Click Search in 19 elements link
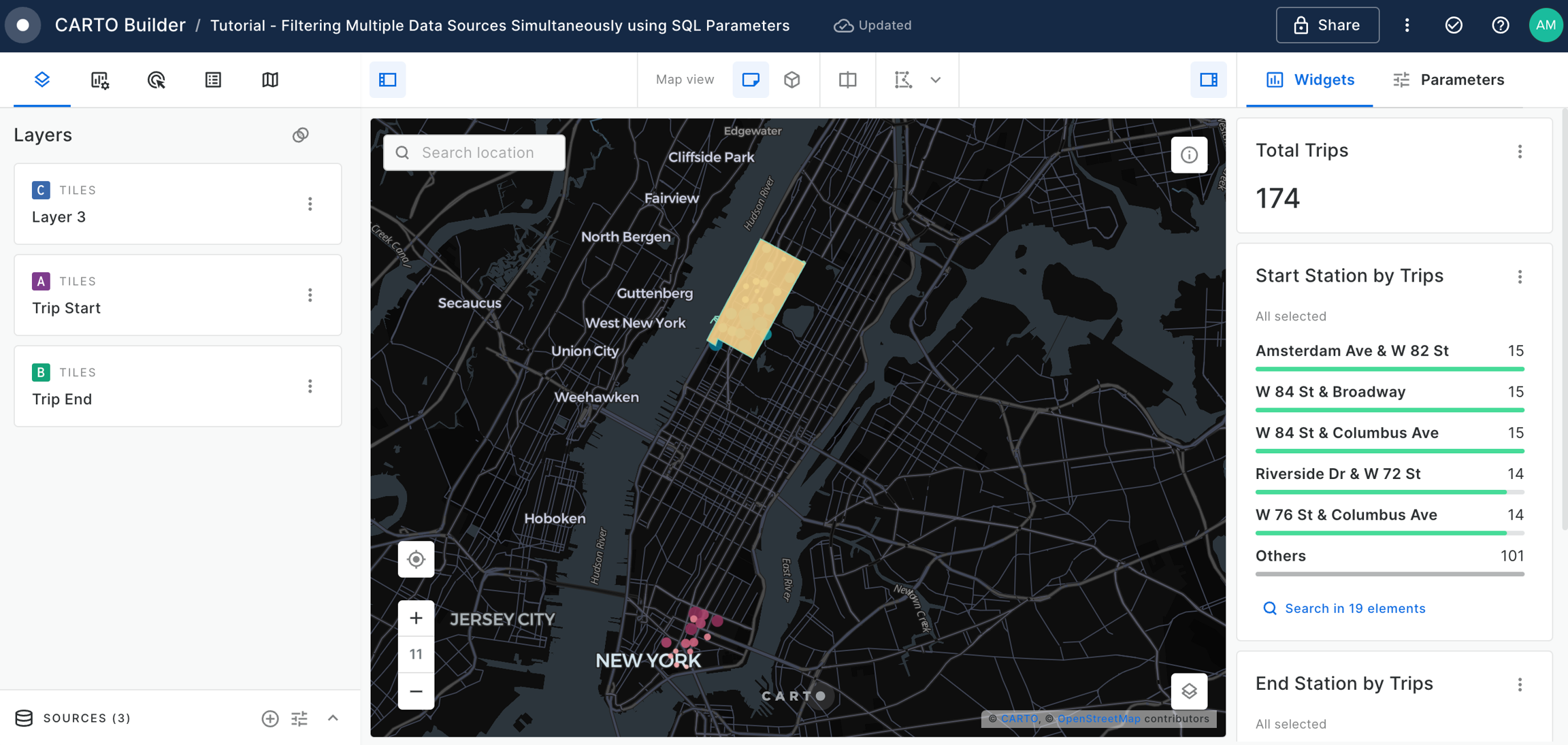 [1354, 608]
